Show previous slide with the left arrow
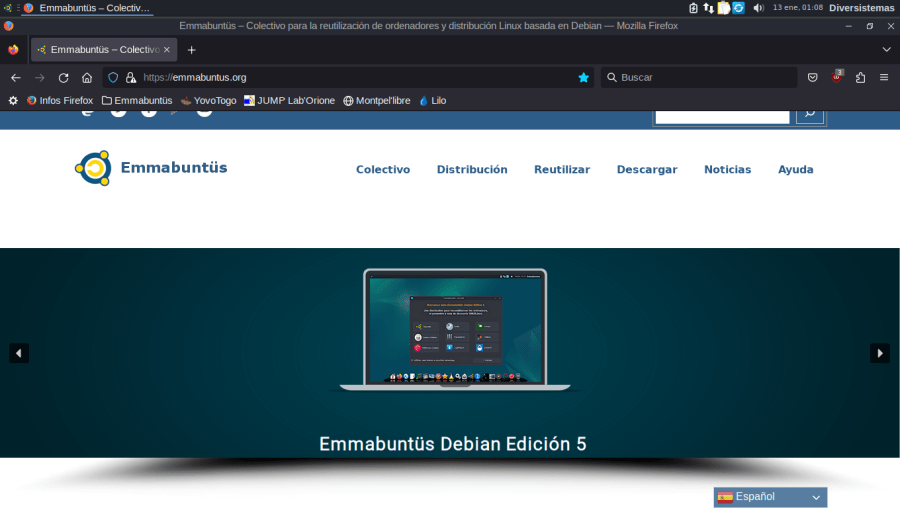900x508 pixels. 19,353
